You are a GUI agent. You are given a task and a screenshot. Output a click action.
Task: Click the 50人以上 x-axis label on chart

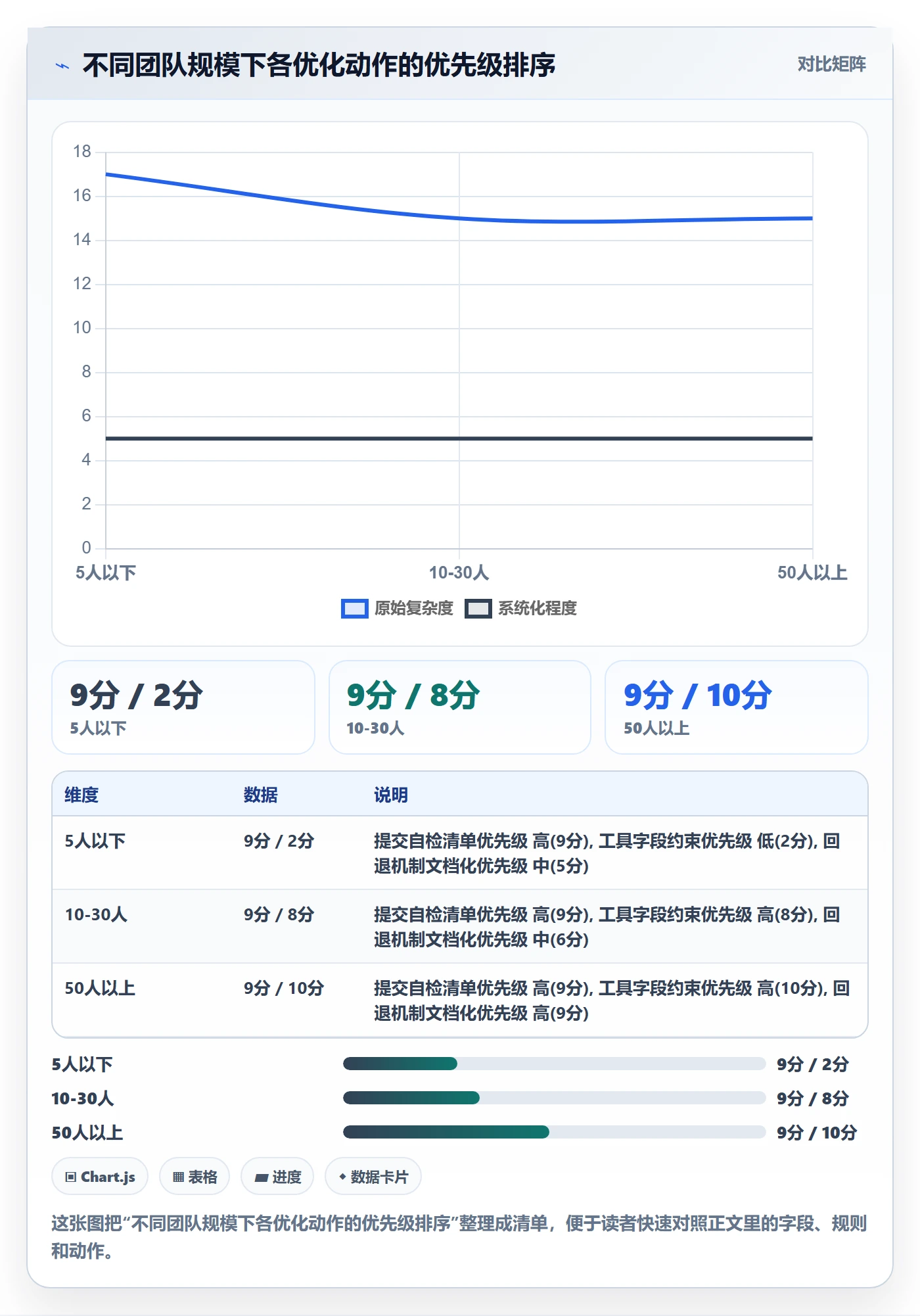812,573
